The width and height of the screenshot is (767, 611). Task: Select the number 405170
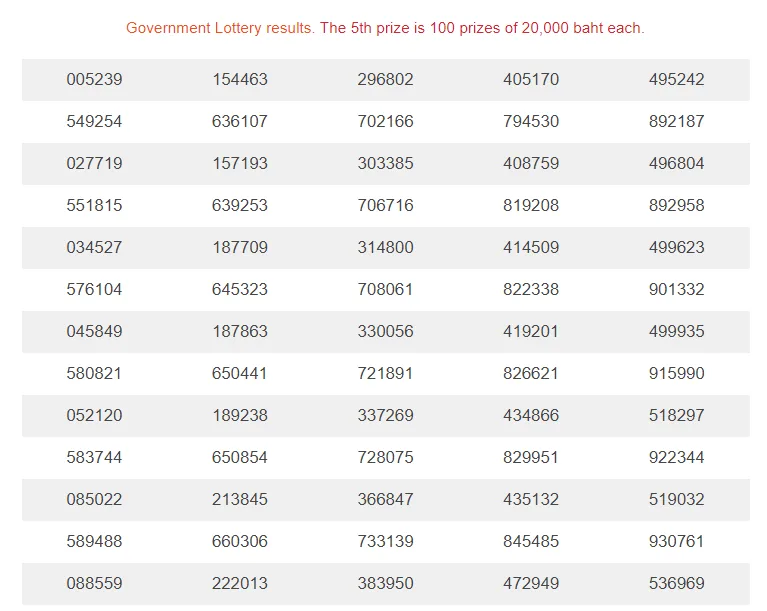pos(531,79)
